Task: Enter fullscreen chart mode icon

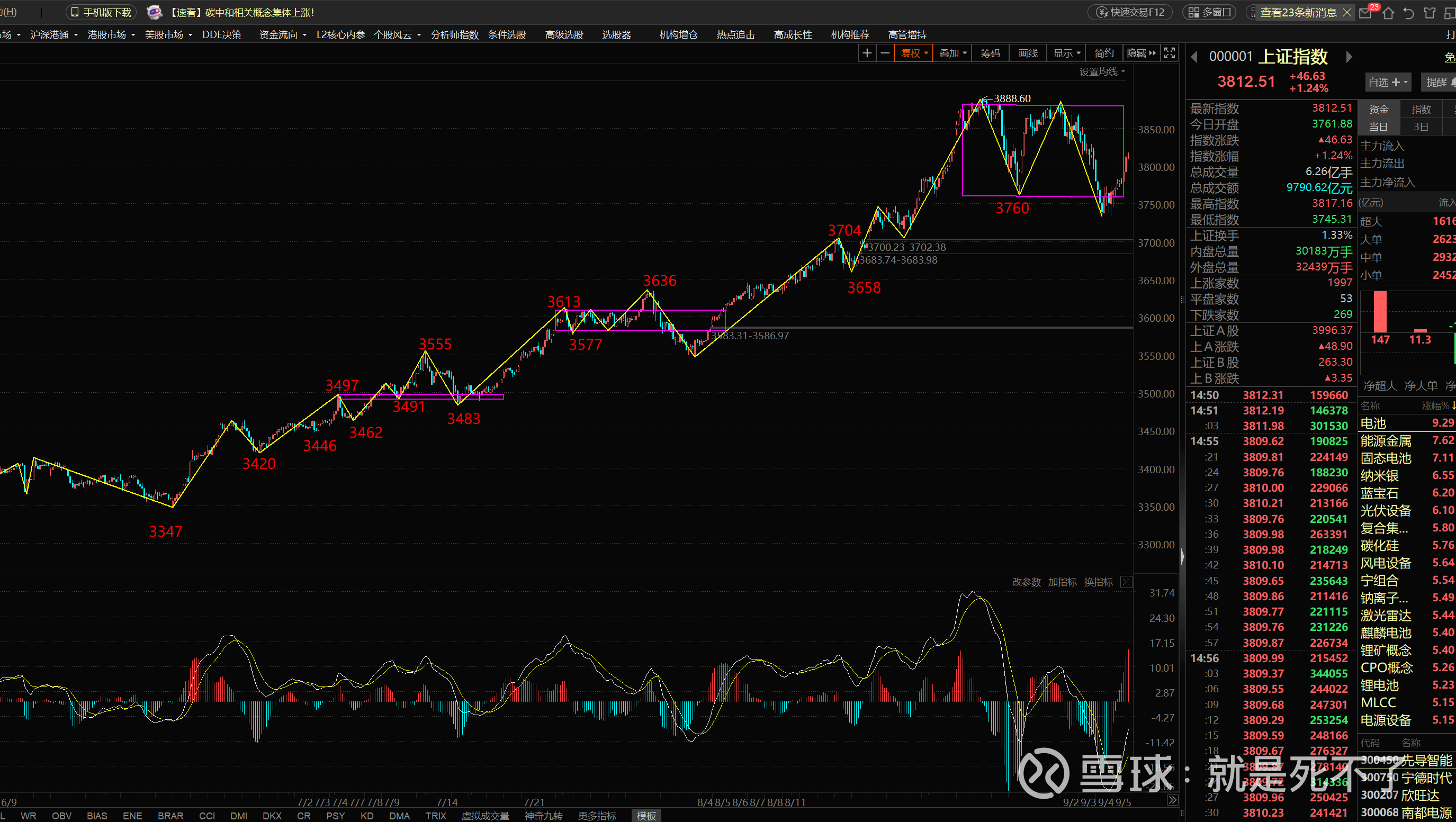Action: click(x=1170, y=53)
